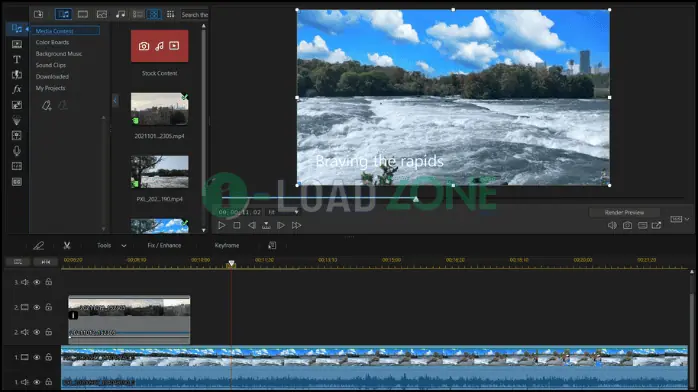Open the red Stock Content tile
This screenshot has height=392, width=698.
click(159, 46)
